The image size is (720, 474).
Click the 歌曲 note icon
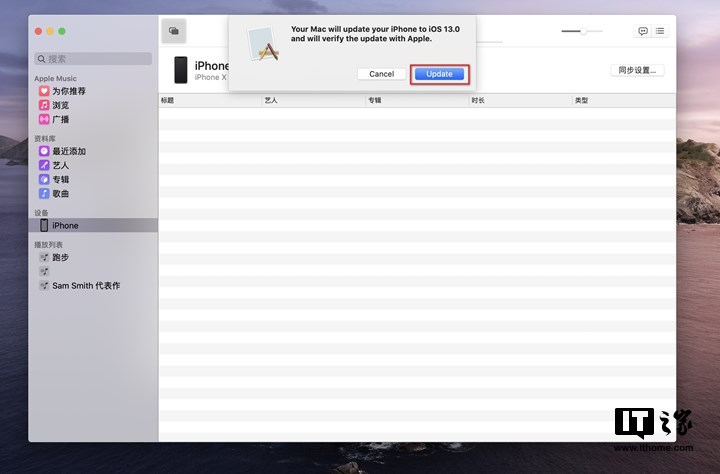[x=44, y=194]
